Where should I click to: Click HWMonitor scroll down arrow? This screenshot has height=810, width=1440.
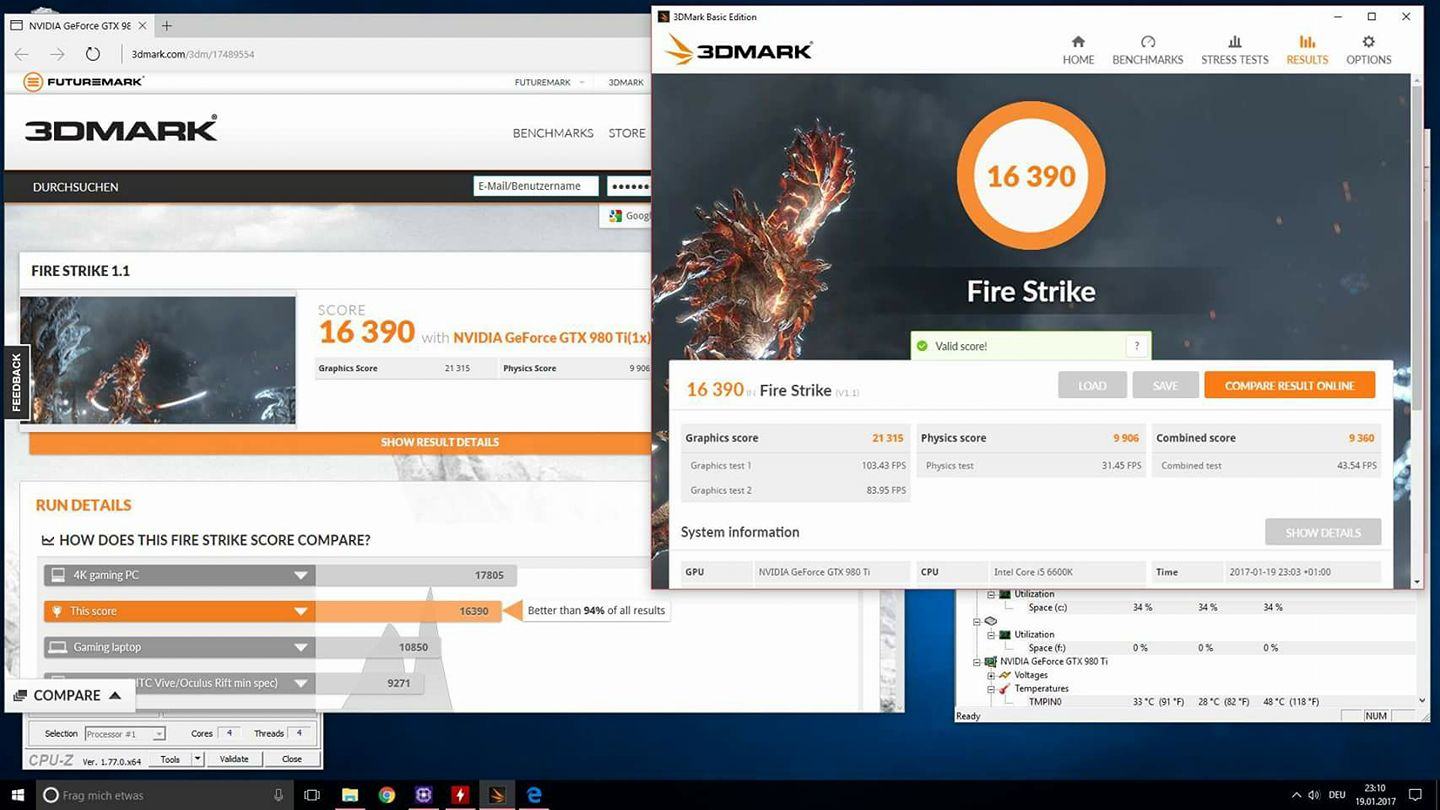coord(1423,701)
